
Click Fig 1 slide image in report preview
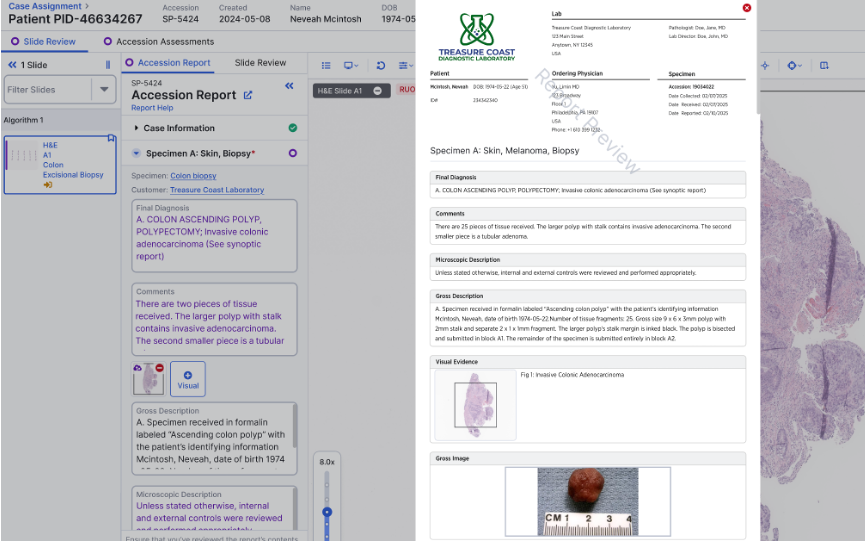[x=476, y=405]
